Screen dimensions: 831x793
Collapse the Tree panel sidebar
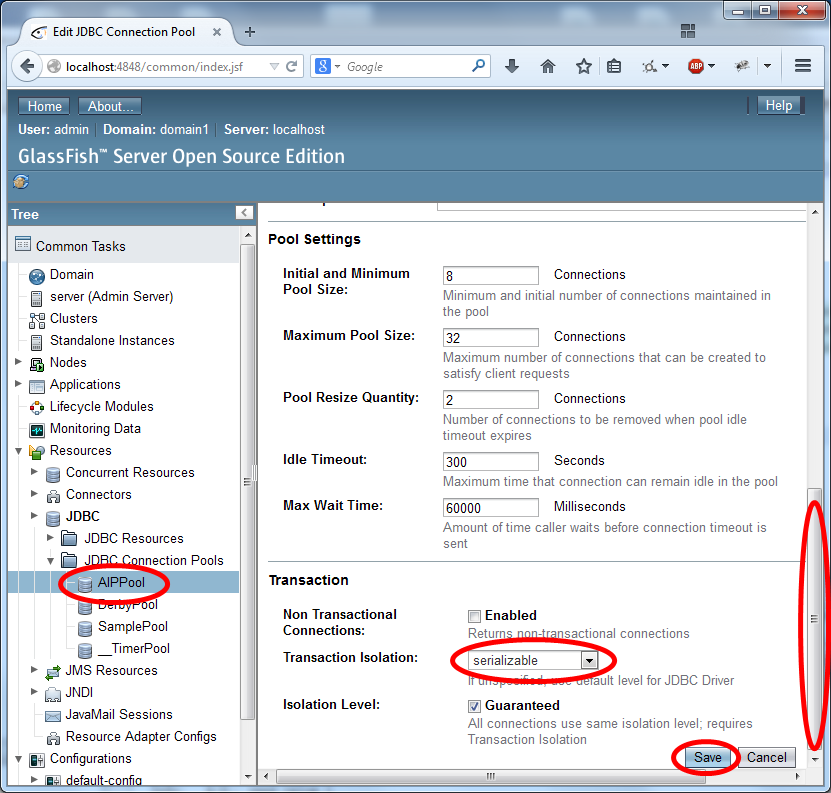244,213
